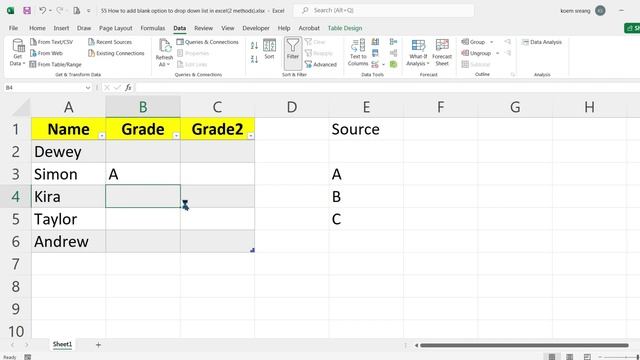
Task: Switch to the Page Layout tab
Action: tap(116, 28)
